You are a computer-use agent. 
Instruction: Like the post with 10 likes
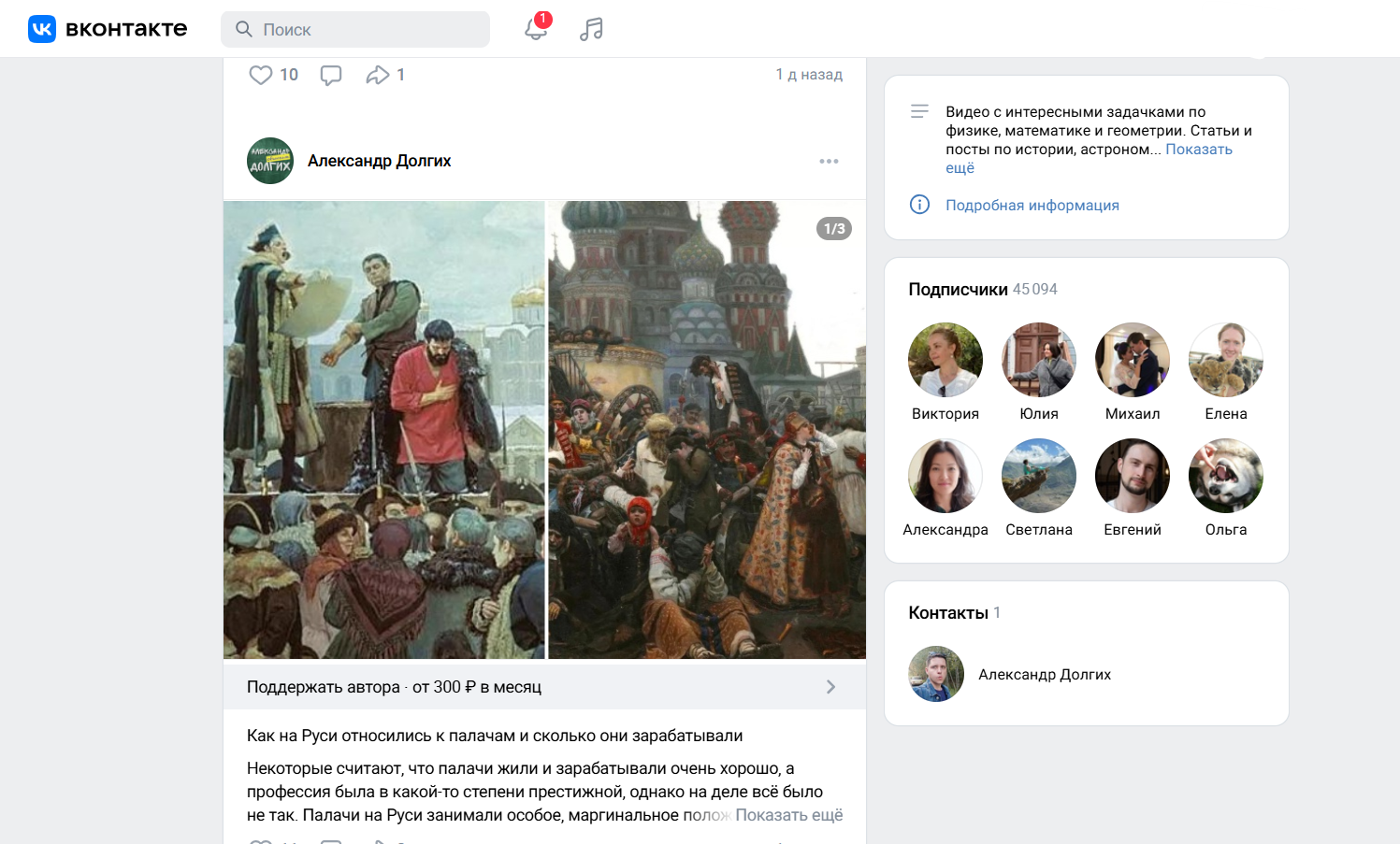click(261, 75)
